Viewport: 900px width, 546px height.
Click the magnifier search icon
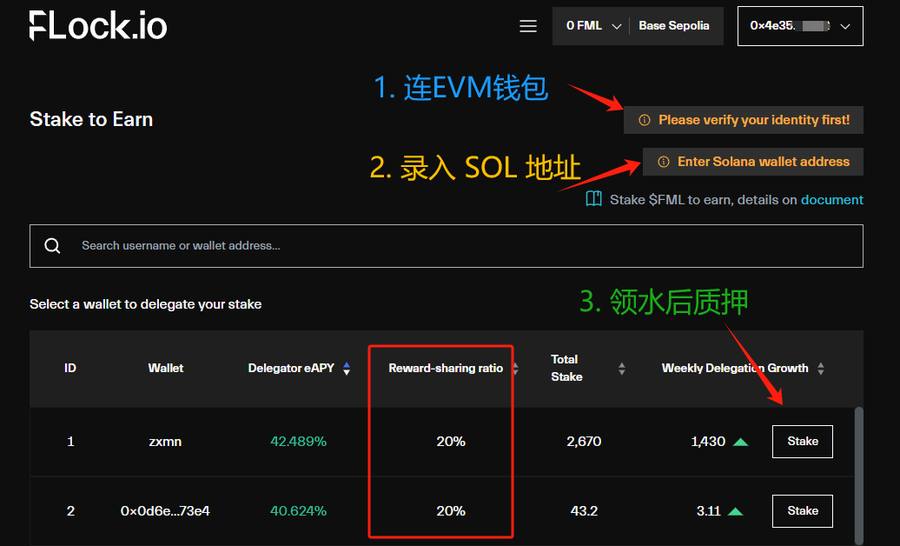[52, 246]
